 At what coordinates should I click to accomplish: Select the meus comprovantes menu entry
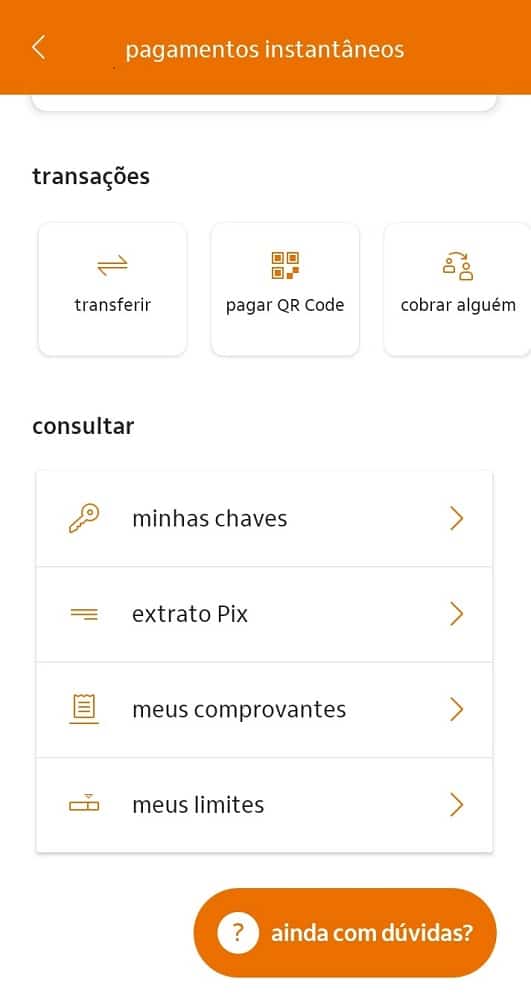(x=264, y=709)
